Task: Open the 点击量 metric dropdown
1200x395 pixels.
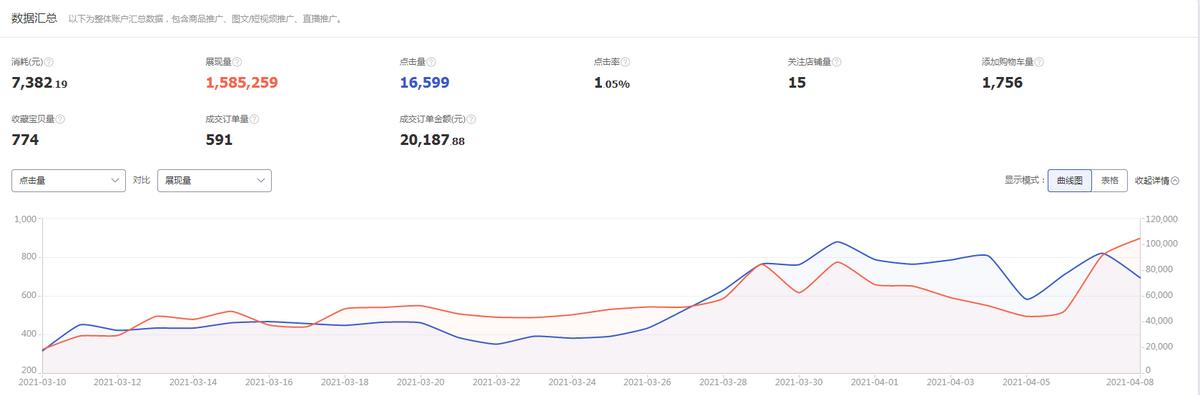Action: tap(68, 180)
